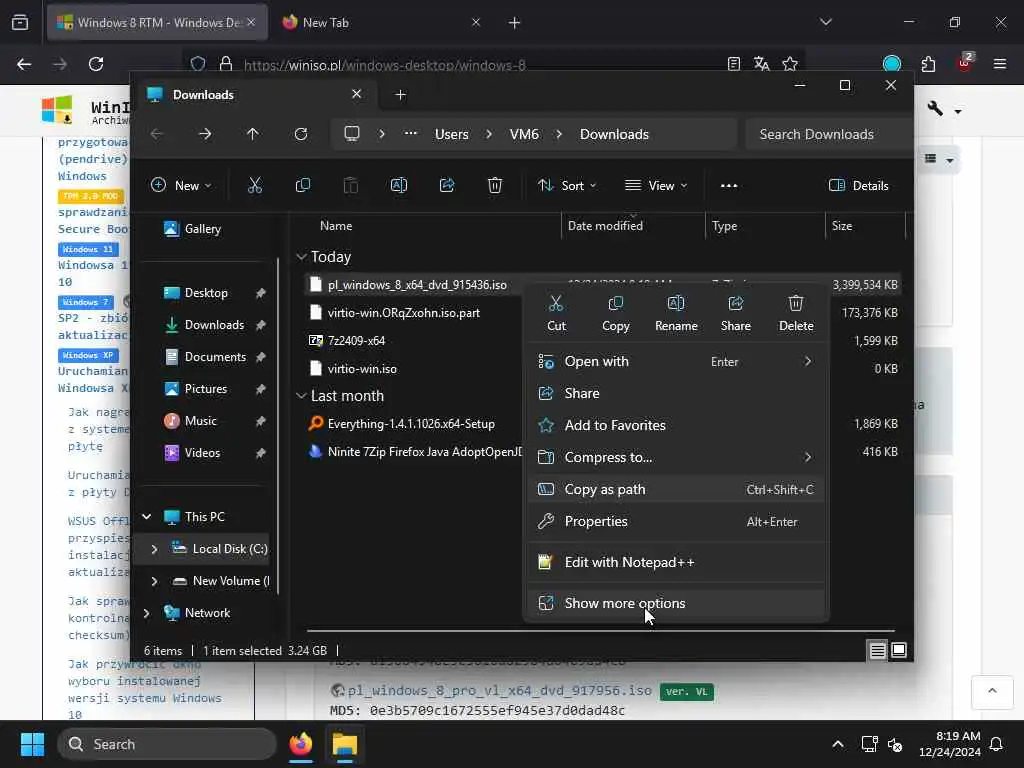The width and height of the screenshot is (1024, 768).
Task: Collapse the This PC tree node
Action: click(x=147, y=517)
